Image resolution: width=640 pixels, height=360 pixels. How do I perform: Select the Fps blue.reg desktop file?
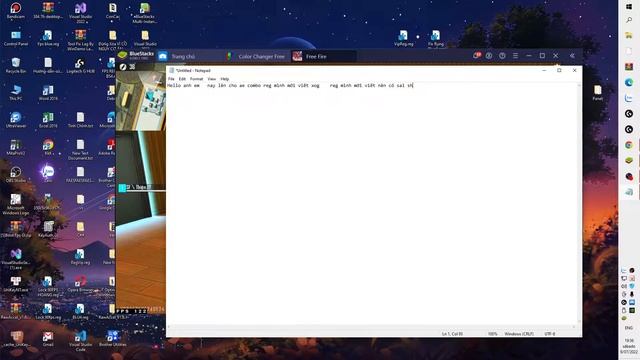point(48,38)
